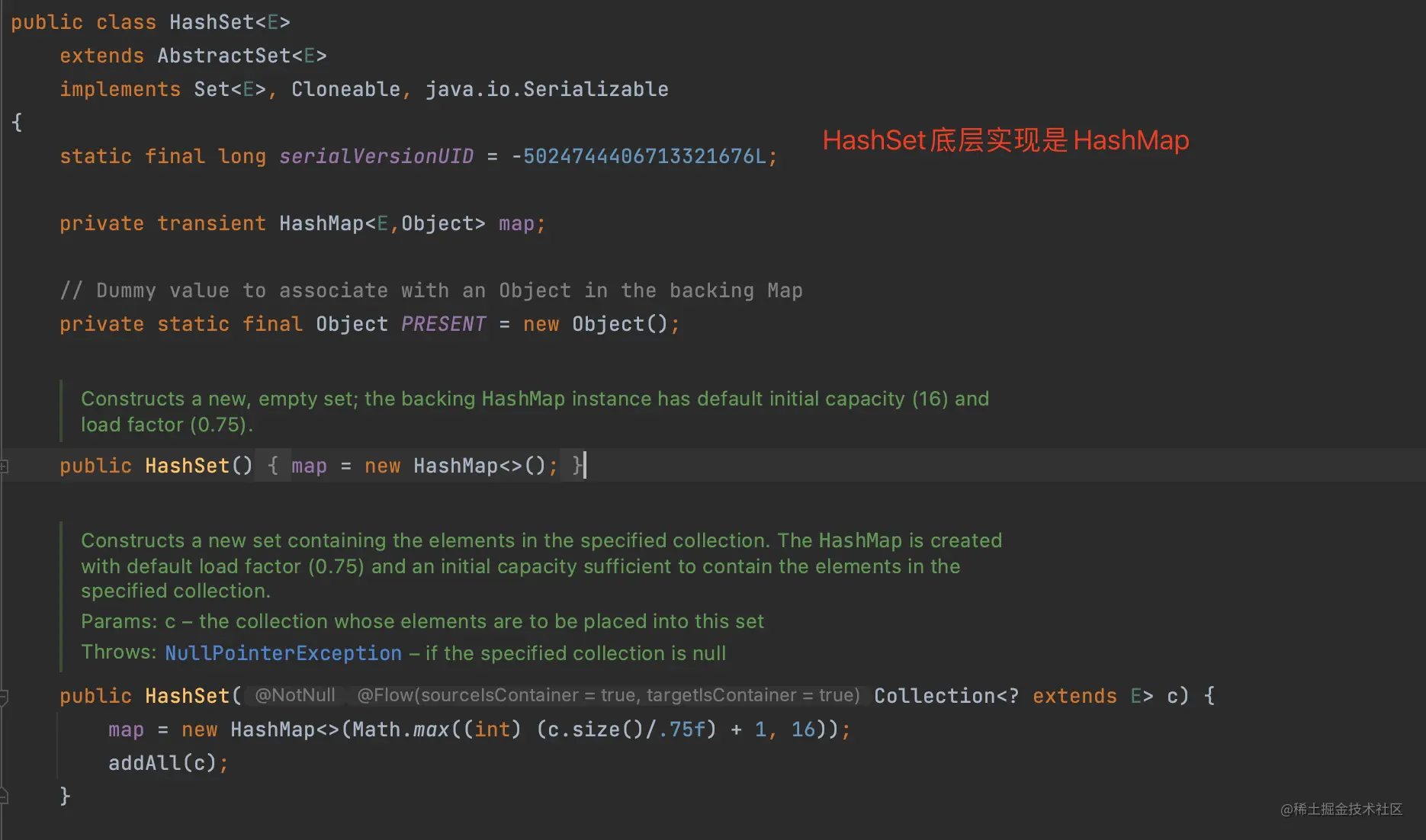Screen dimensions: 1426x840
Task: Click Math.max in the HashMap constructor call
Action: [x=400, y=729]
